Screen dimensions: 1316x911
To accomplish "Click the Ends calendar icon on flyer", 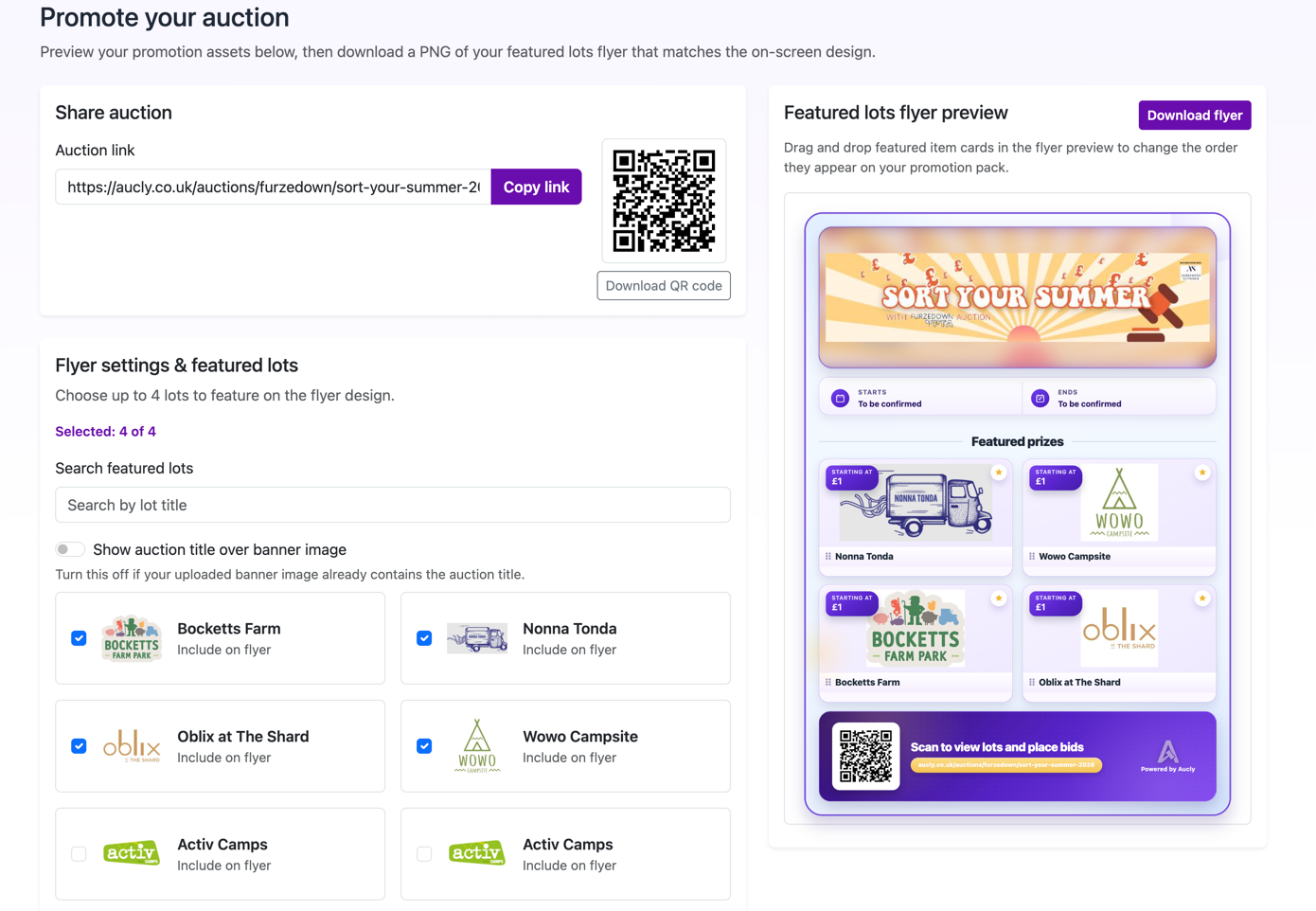I will tap(1040, 398).
